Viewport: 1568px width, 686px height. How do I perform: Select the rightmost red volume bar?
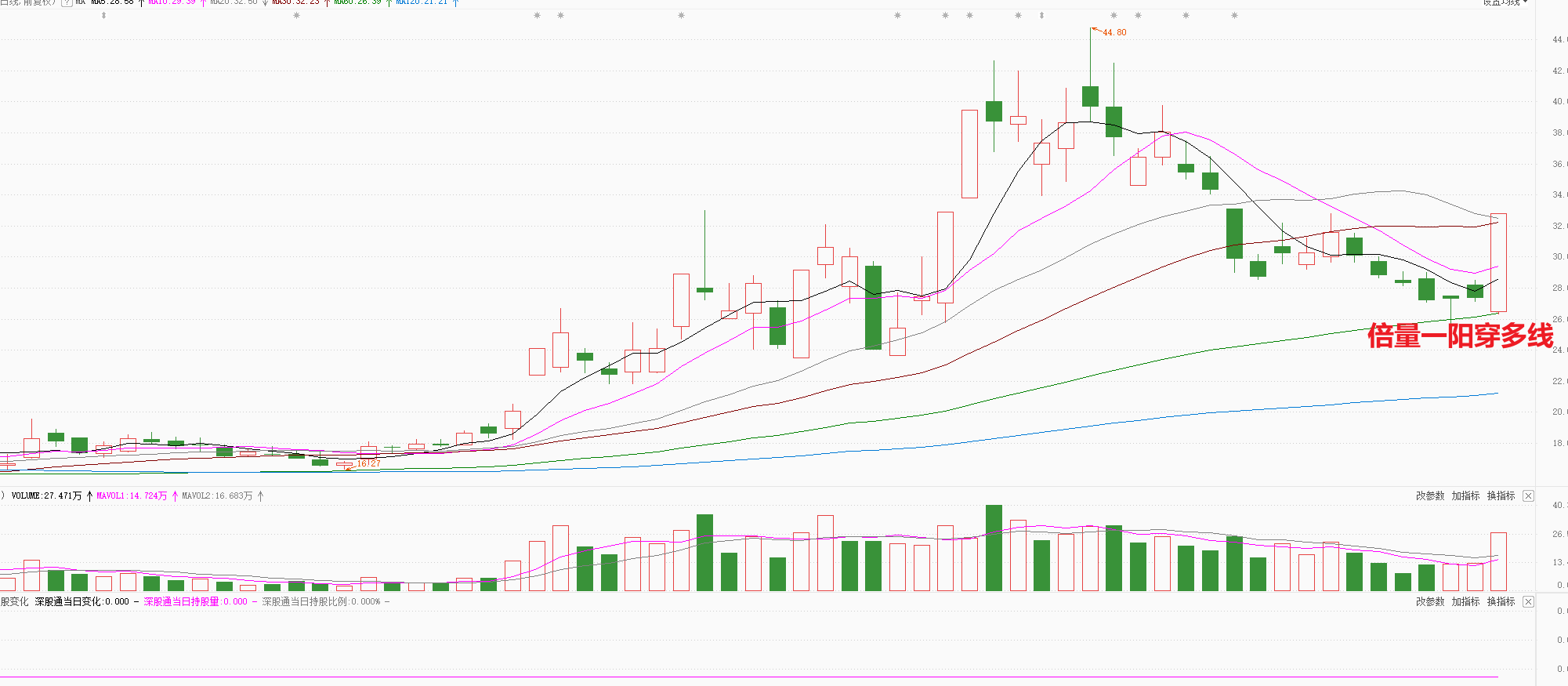click(x=1498, y=561)
